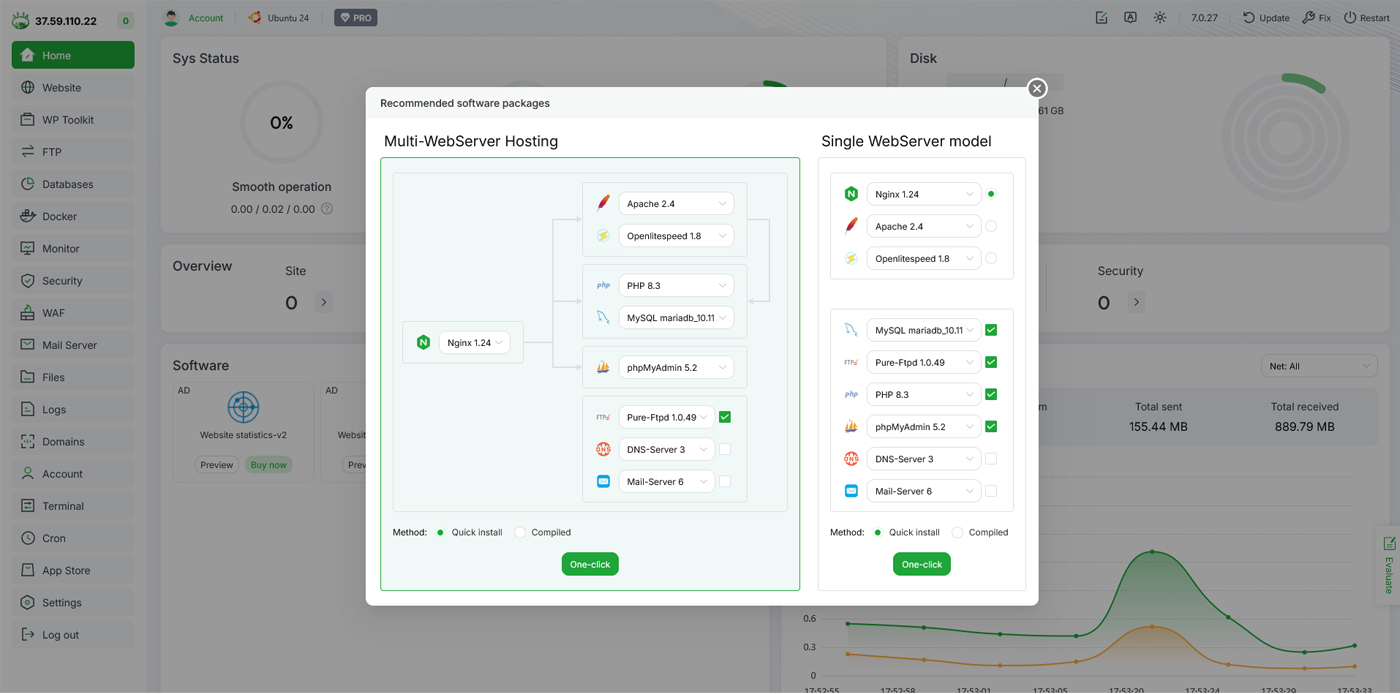
Task: Expand the Nginx 1.24 dropdown in Multi-WebServer diagram
Action: coord(475,343)
